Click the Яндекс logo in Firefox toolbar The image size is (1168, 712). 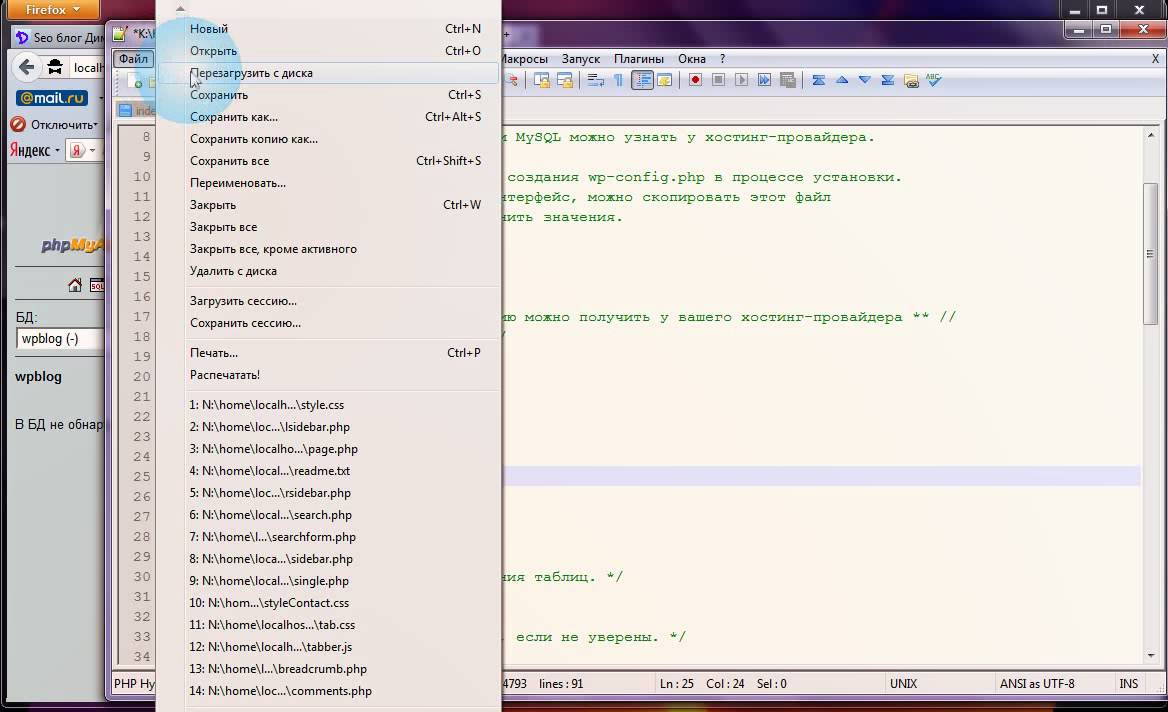30,150
